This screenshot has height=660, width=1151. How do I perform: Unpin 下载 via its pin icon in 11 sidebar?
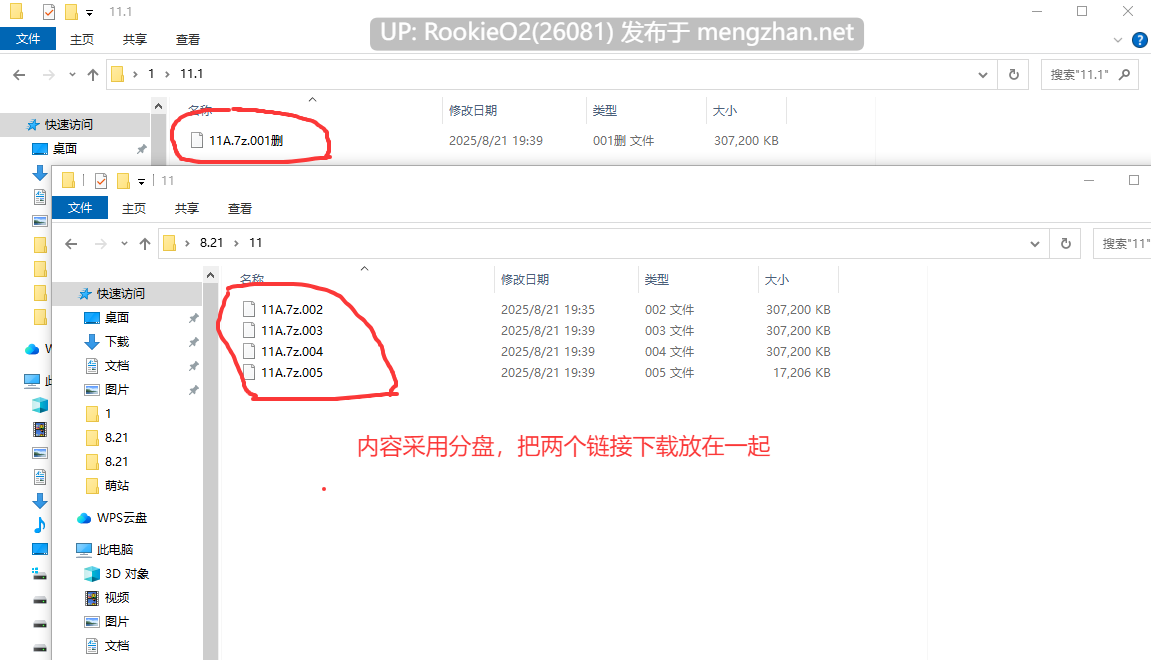[x=193, y=342]
